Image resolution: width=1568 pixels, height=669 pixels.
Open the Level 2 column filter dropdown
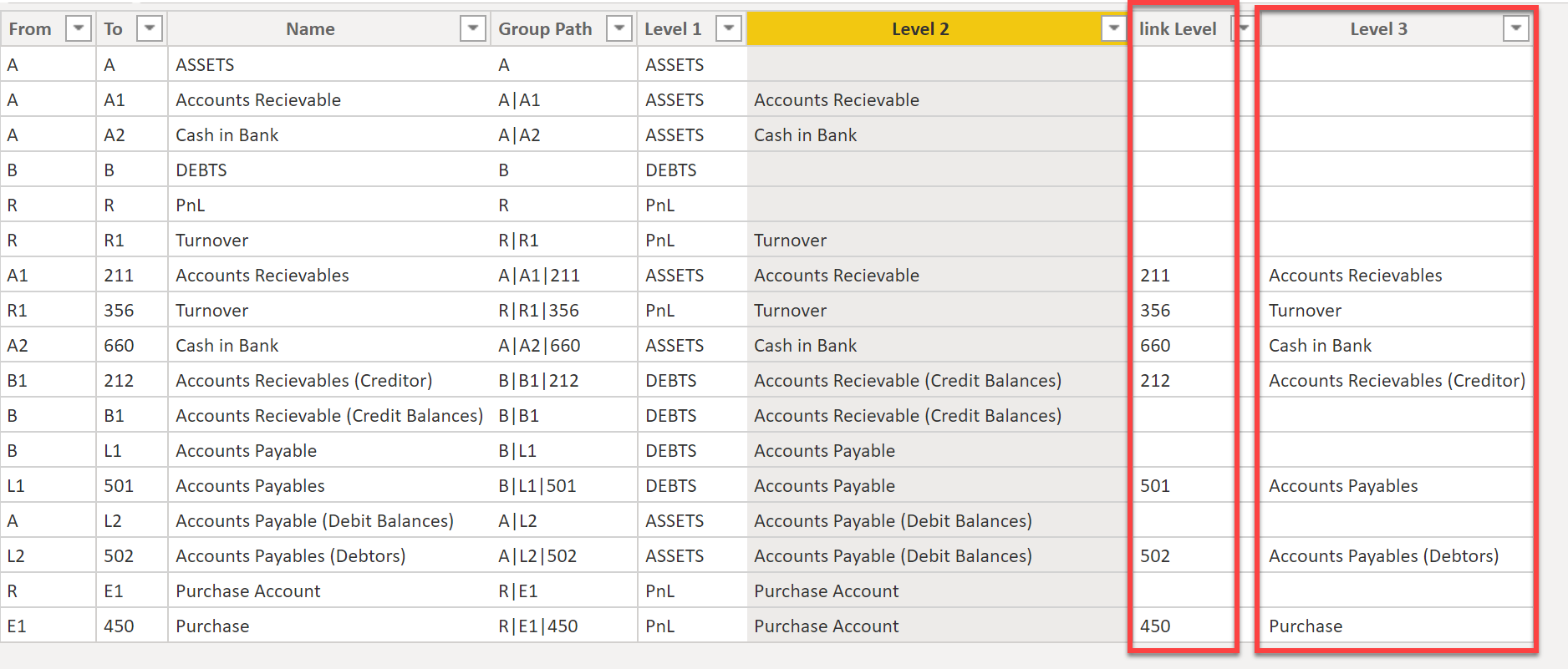pos(1112,28)
